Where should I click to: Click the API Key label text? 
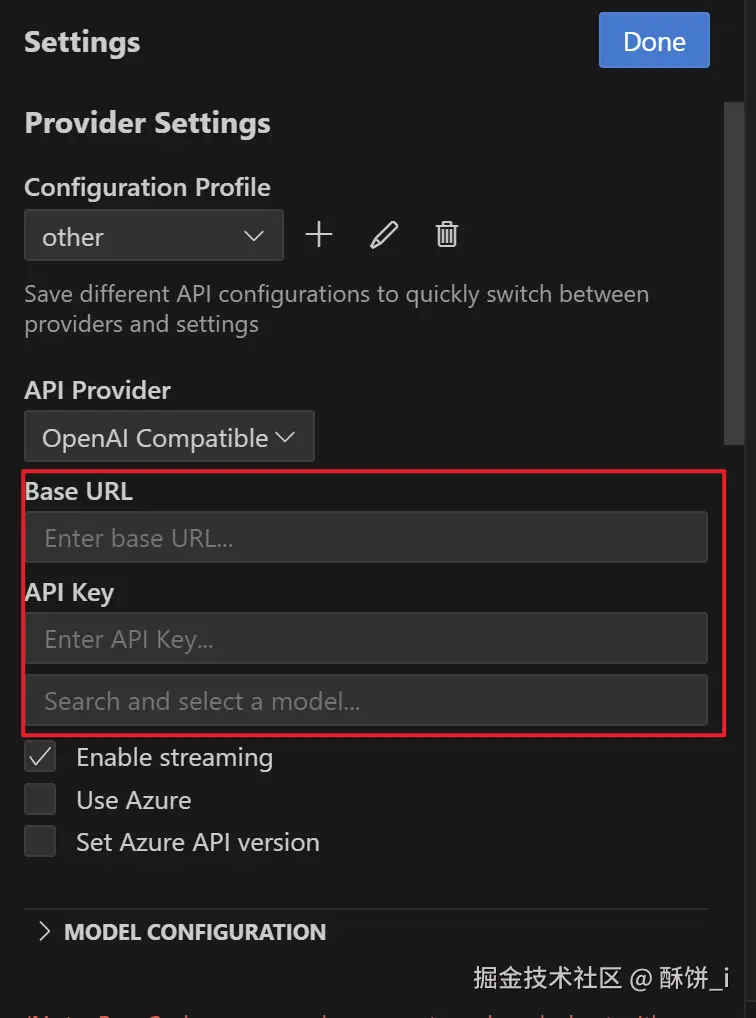point(69,592)
